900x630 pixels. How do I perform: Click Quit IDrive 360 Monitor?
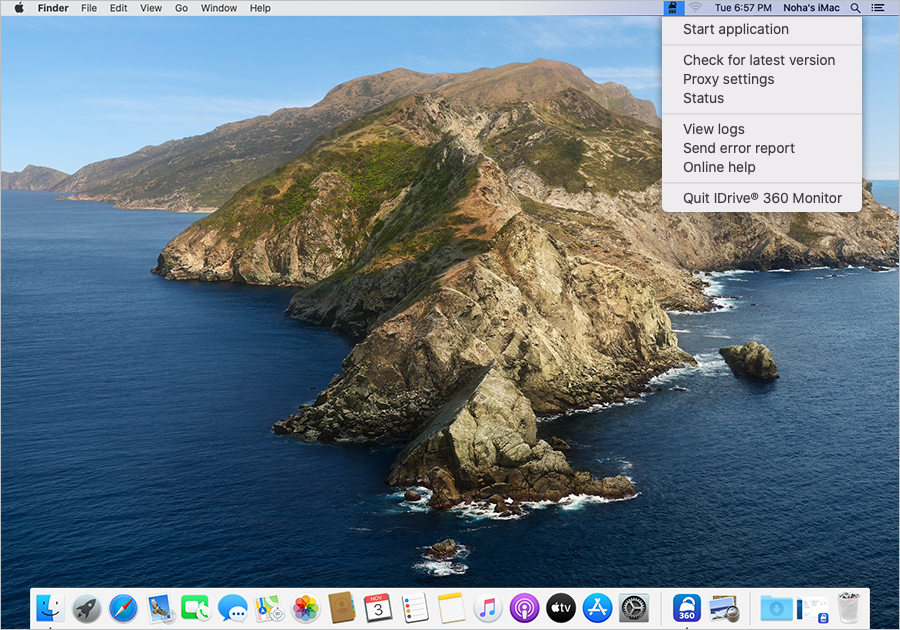pos(762,198)
